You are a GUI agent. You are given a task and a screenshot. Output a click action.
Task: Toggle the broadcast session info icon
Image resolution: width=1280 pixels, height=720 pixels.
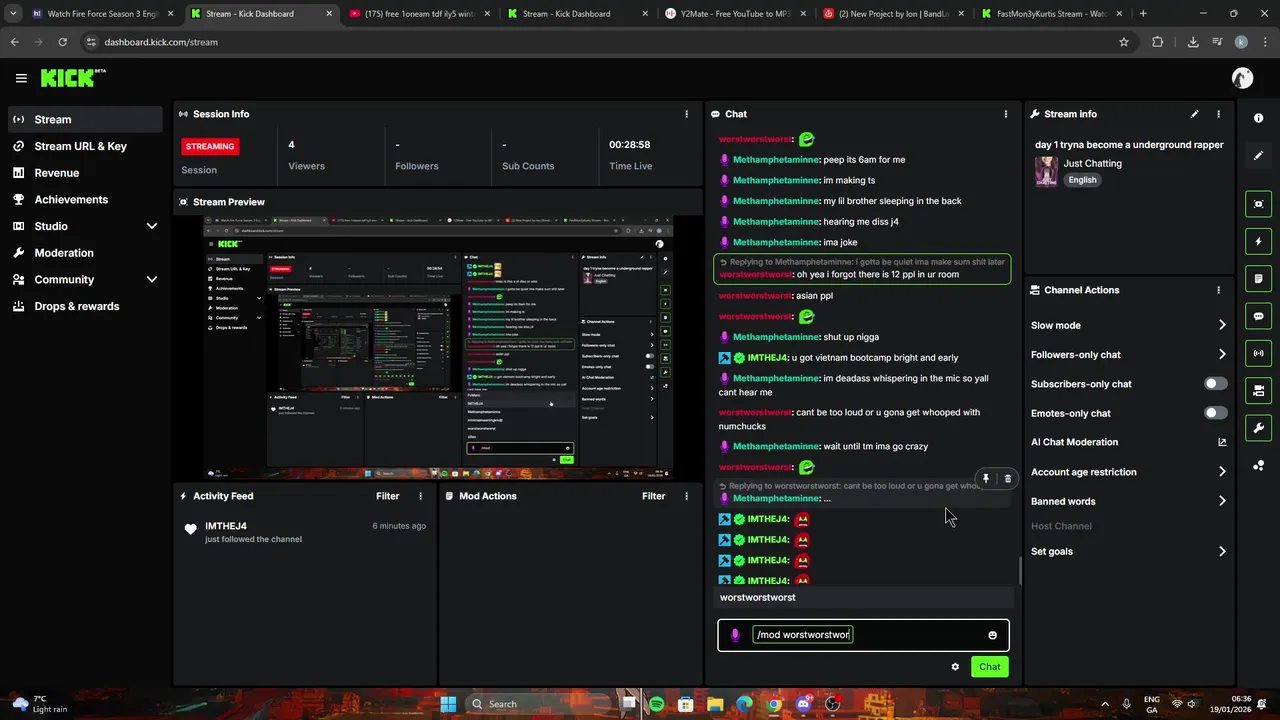click(x=1258, y=353)
